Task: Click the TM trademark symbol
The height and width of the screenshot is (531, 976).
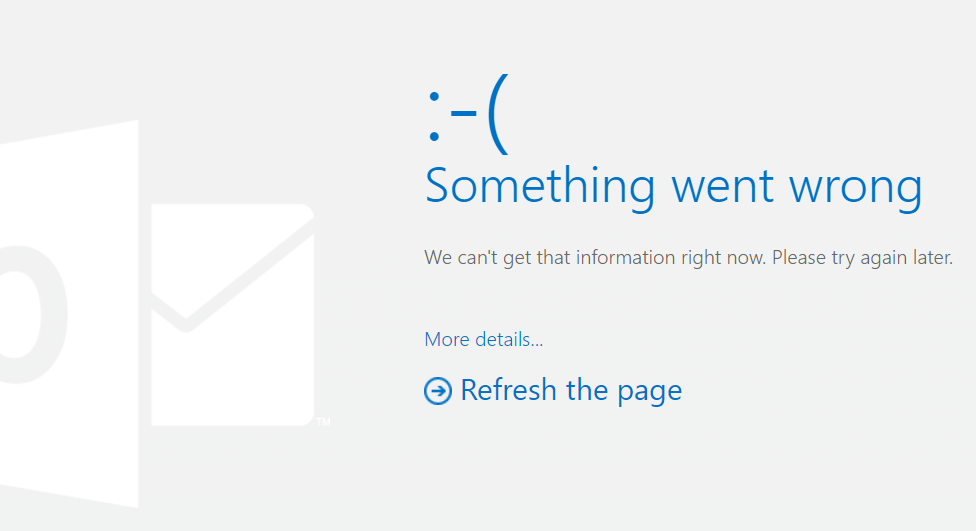Action: click(323, 422)
